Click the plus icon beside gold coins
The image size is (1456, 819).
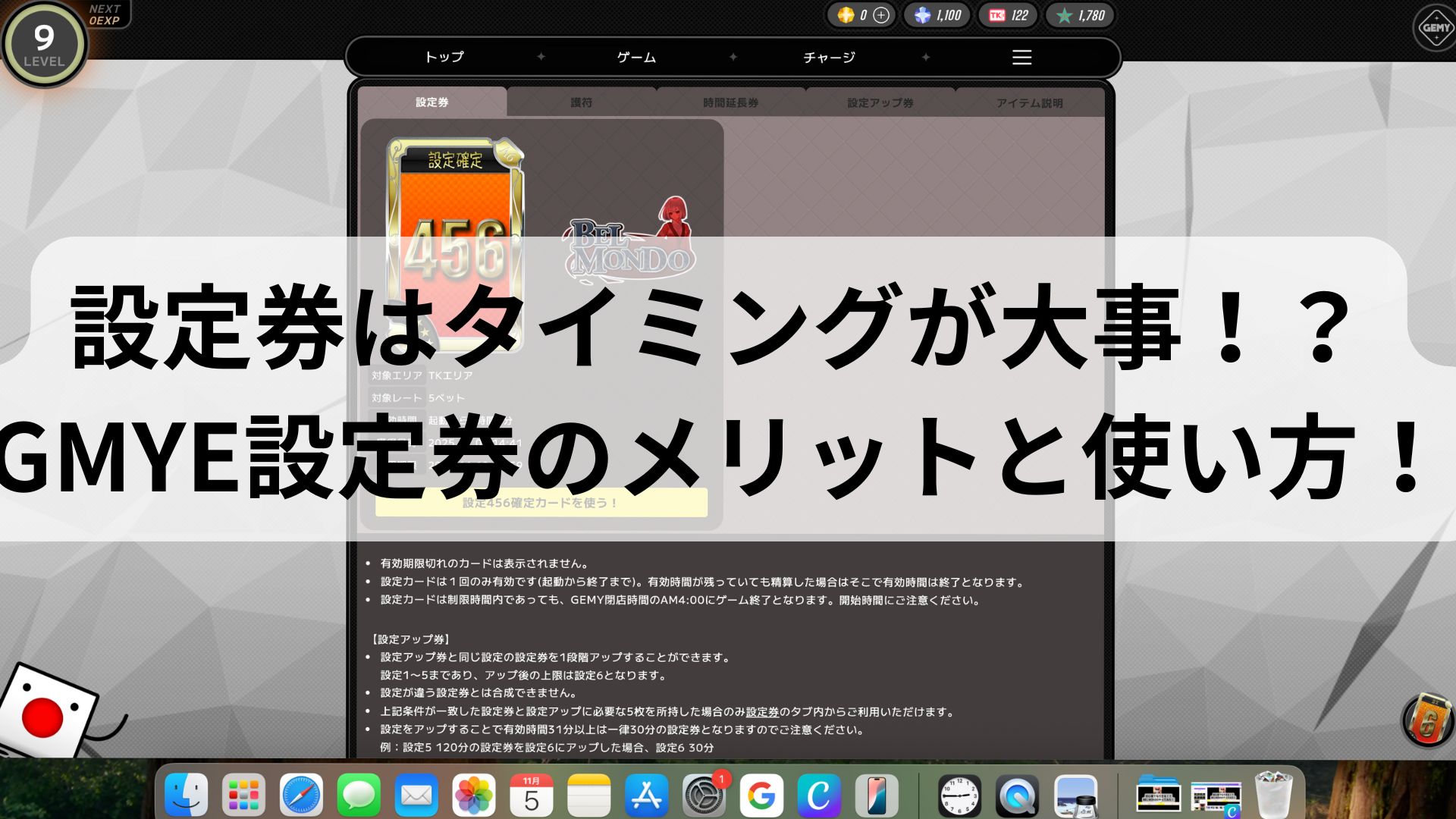[x=881, y=15]
